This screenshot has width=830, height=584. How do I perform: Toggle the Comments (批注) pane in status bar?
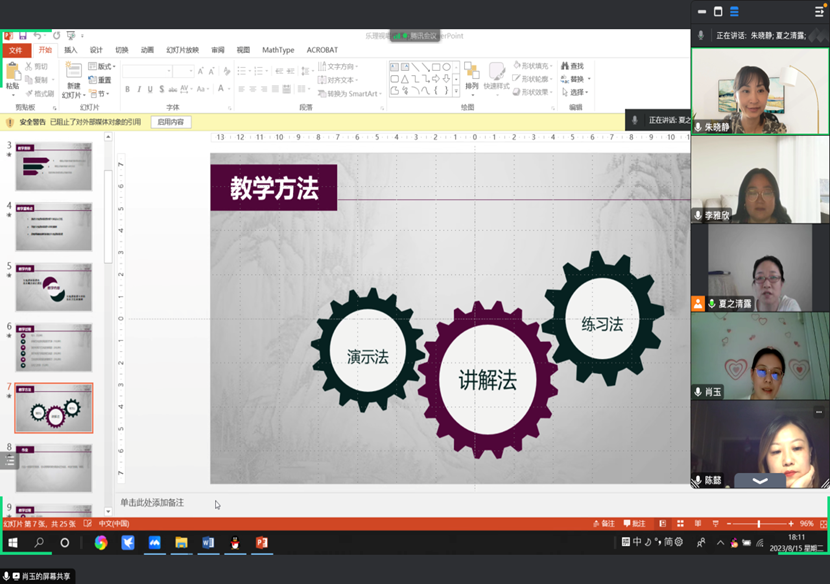click(634, 523)
